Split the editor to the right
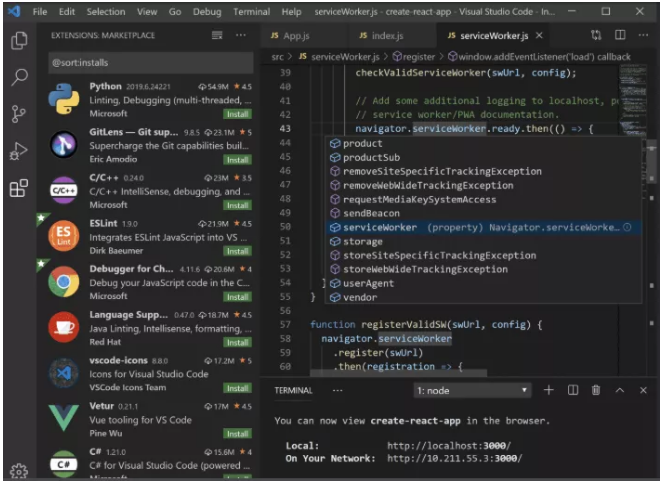Viewport: 666px width, 485px height. 620,35
